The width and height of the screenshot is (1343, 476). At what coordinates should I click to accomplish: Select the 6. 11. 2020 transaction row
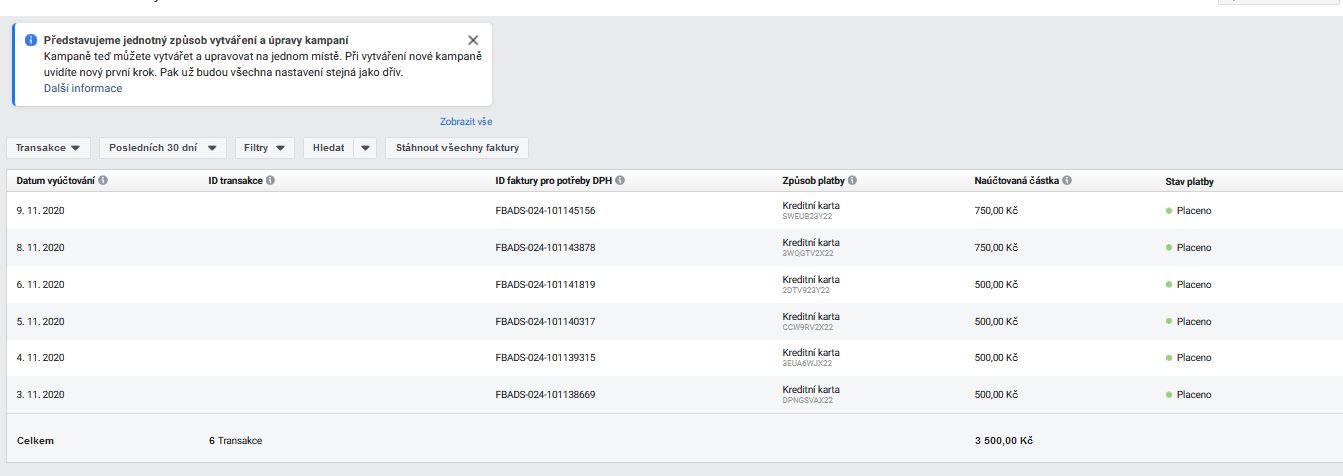[x=41, y=285]
